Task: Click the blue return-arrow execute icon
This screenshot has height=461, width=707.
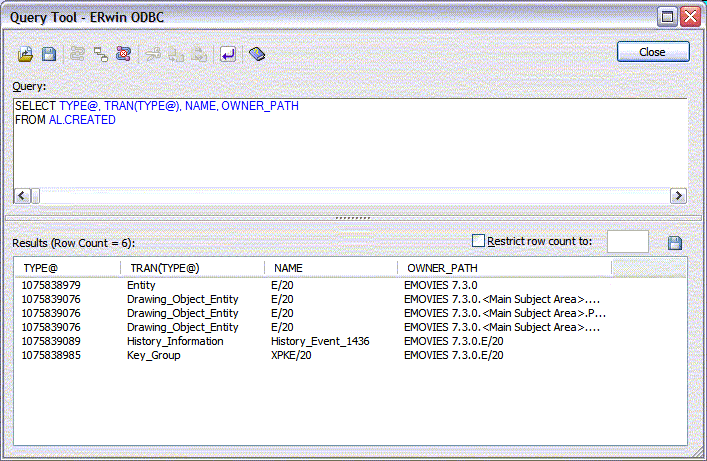Action: click(228, 54)
